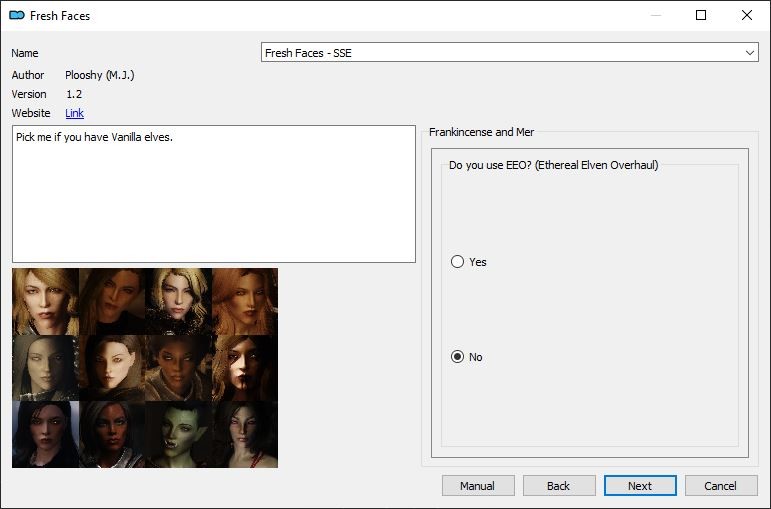Click the author name Plooshy (M.J.)
771x509 pixels.
point(100,75)
